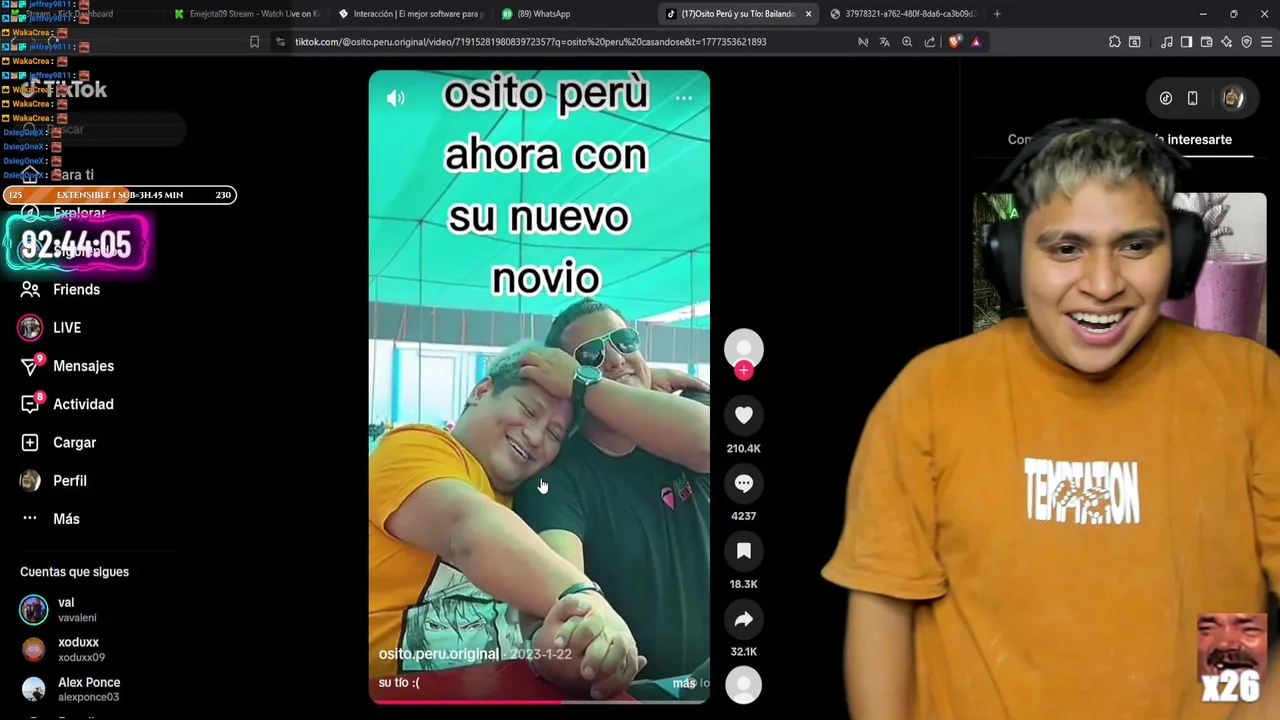Open the profile avatar at top right
Image resolution: width=1280 pixels, height=720 pixels.
(x=1233, y=98)
